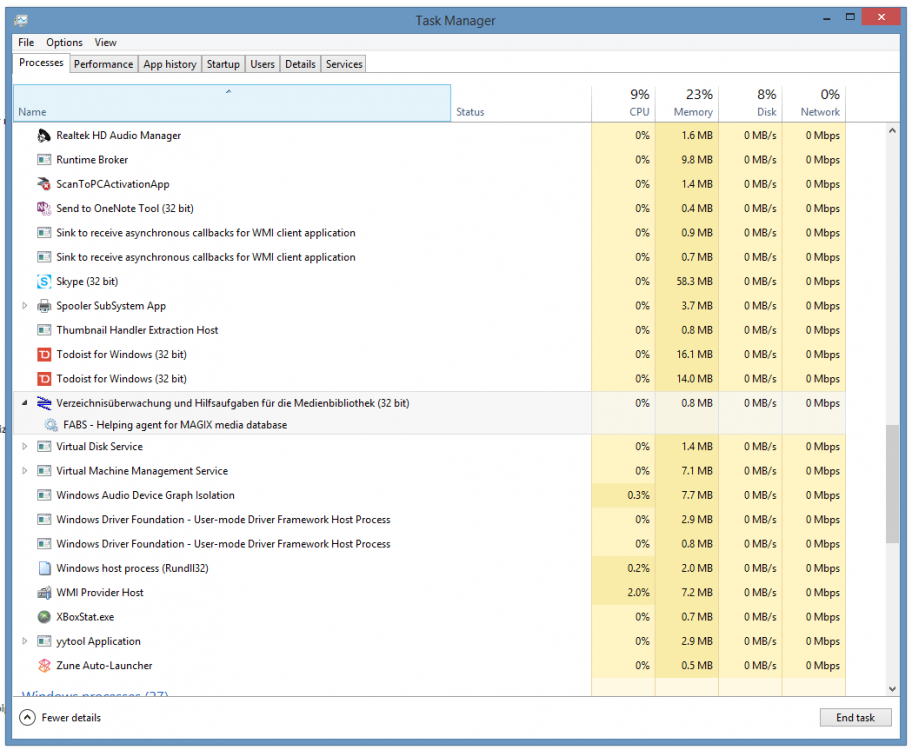
Task: Select the Verzeichnisüberwachung process icon
Action: point(44,403)
